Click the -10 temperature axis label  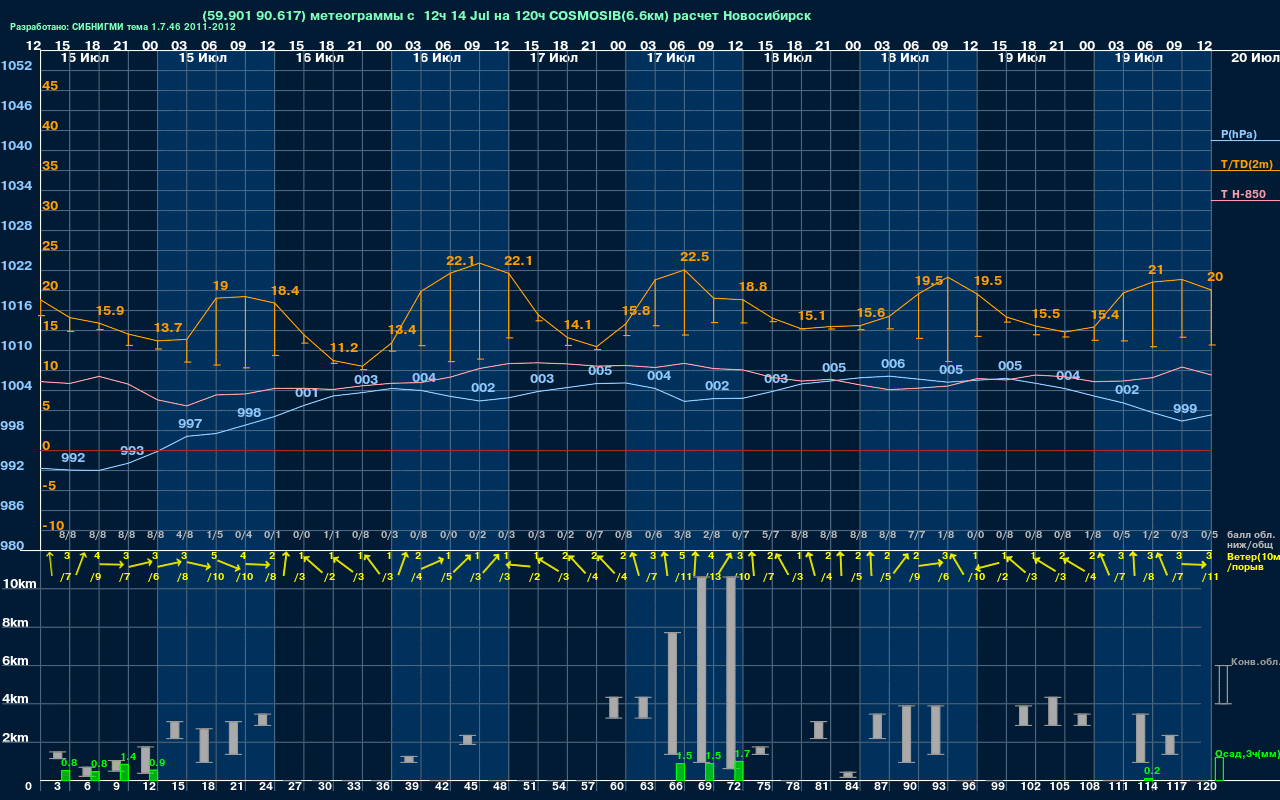point(53,526)
